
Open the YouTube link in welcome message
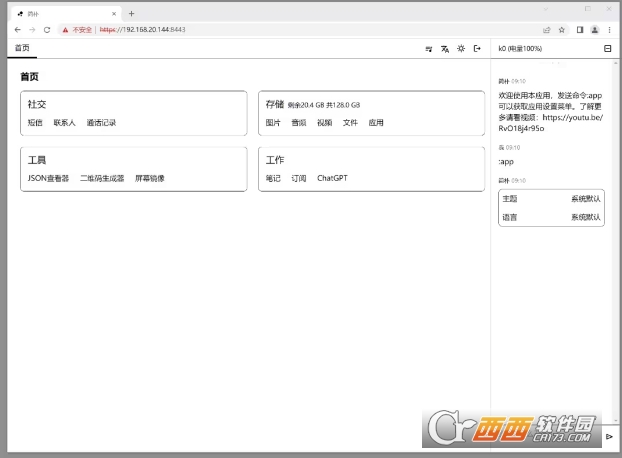551,123
